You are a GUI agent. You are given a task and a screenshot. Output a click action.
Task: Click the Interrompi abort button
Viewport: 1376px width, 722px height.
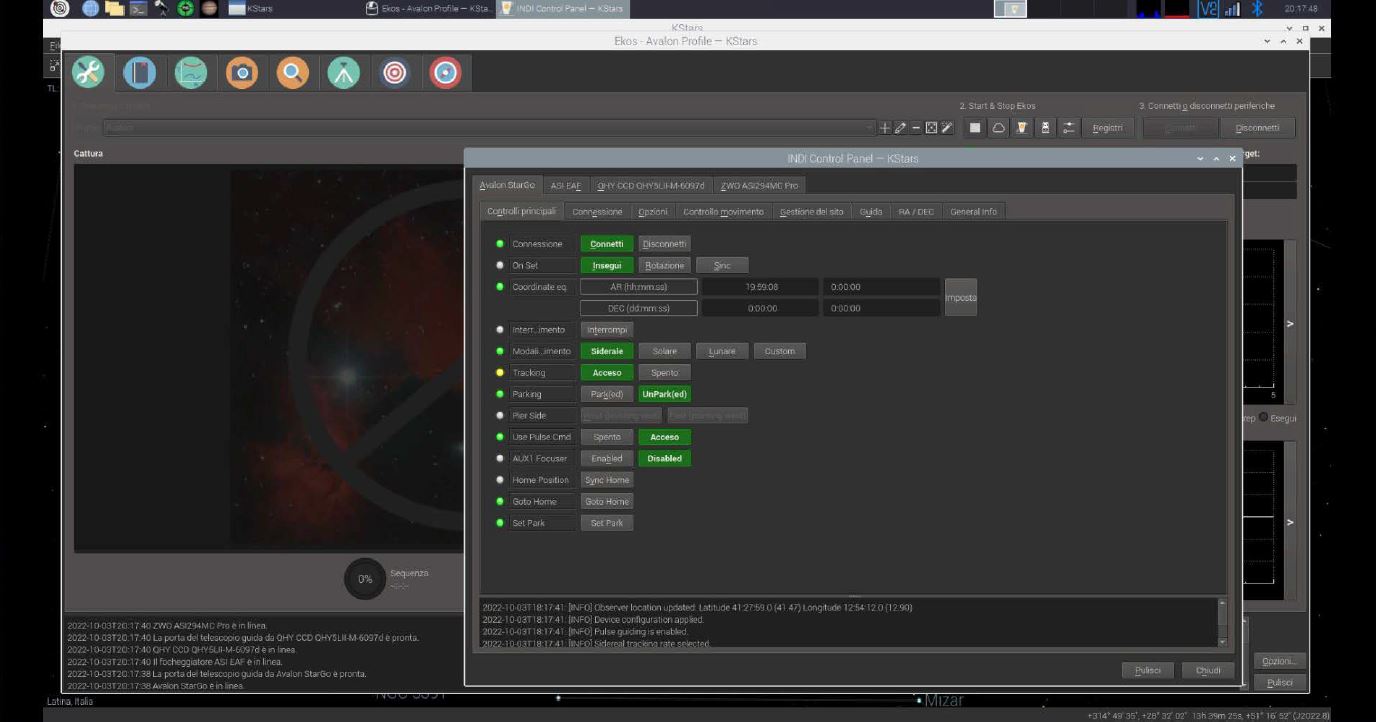pyautogui.click(x=607, y=329)
